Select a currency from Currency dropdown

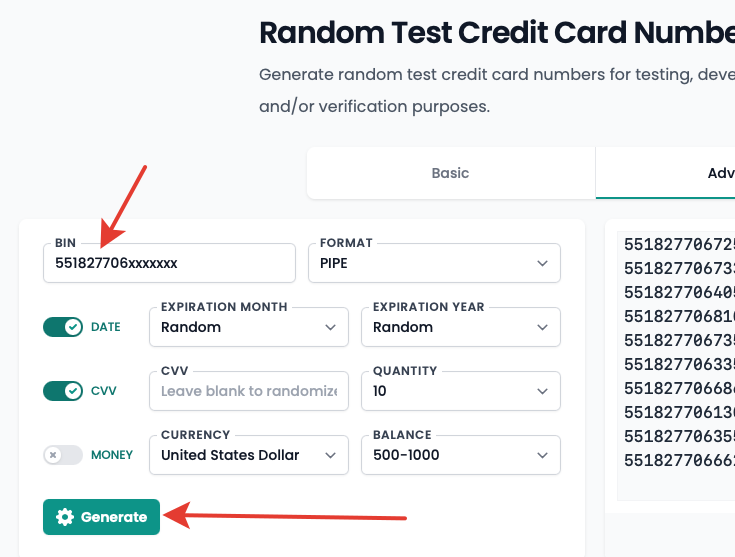[x=248, y=455]
